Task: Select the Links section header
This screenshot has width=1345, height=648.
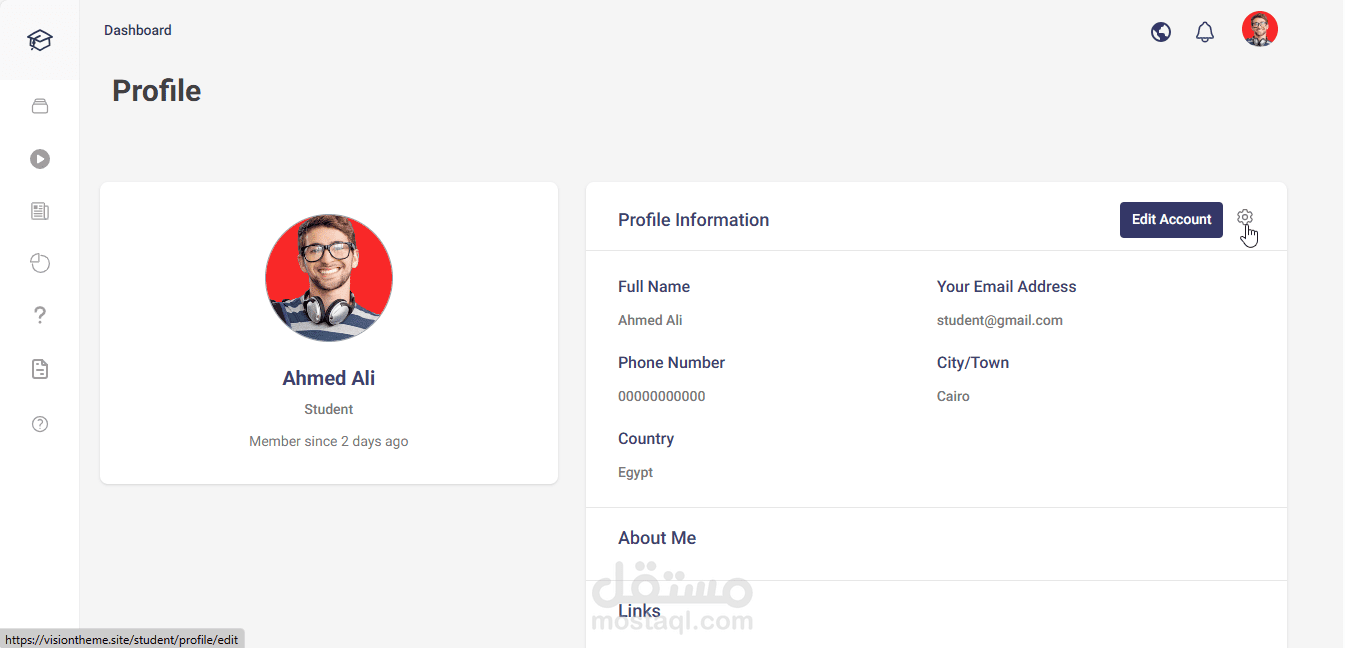Action: [x=639, y=611]
